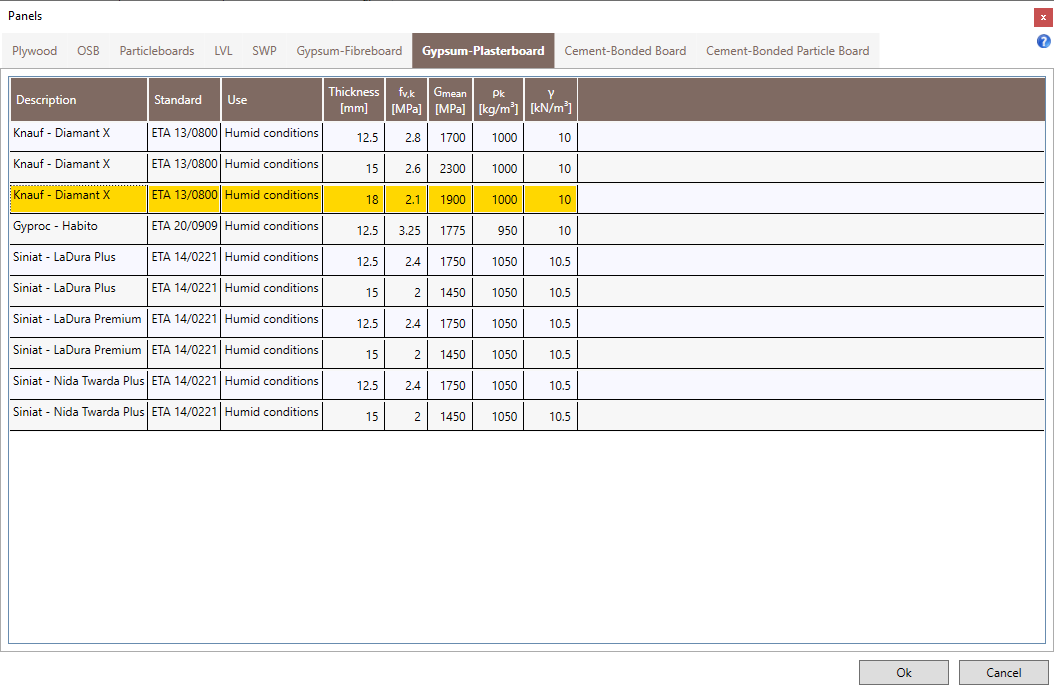Screen dimensions: 1054x692
Task: Click the Gmean value 1700
Action: click(x=450, y=137)
